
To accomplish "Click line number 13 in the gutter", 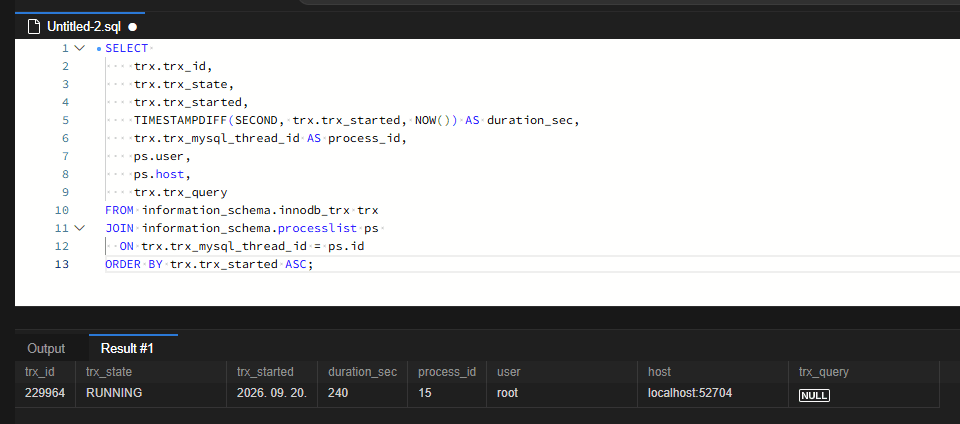I will coord(62,264).
